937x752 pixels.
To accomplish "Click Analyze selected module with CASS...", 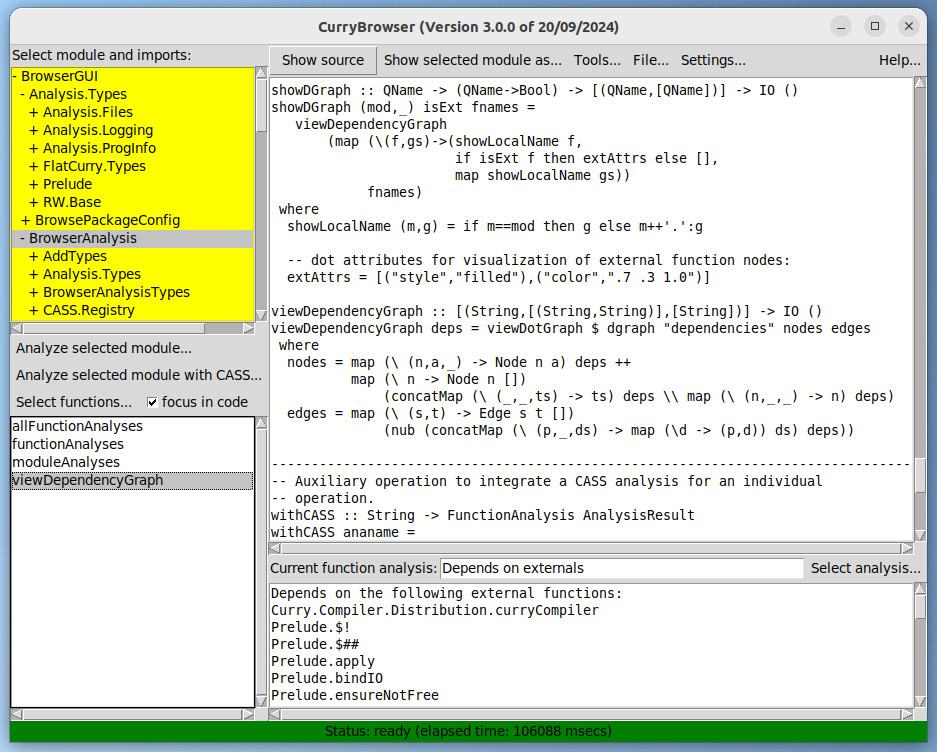I will coord(139,376).
